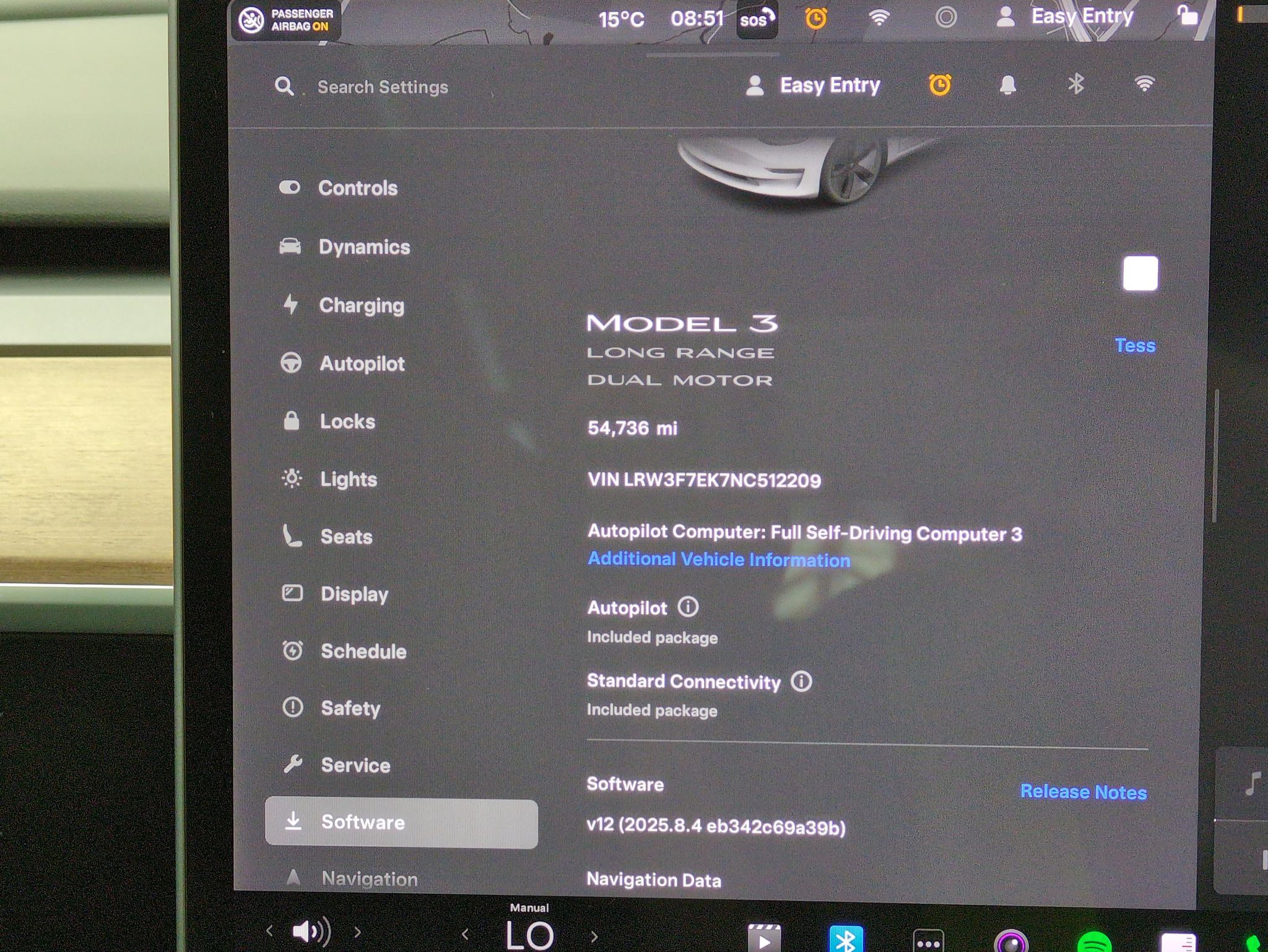Open the Locks settings menu
This screenshot has width=1268, height=952.
point(328,422)
